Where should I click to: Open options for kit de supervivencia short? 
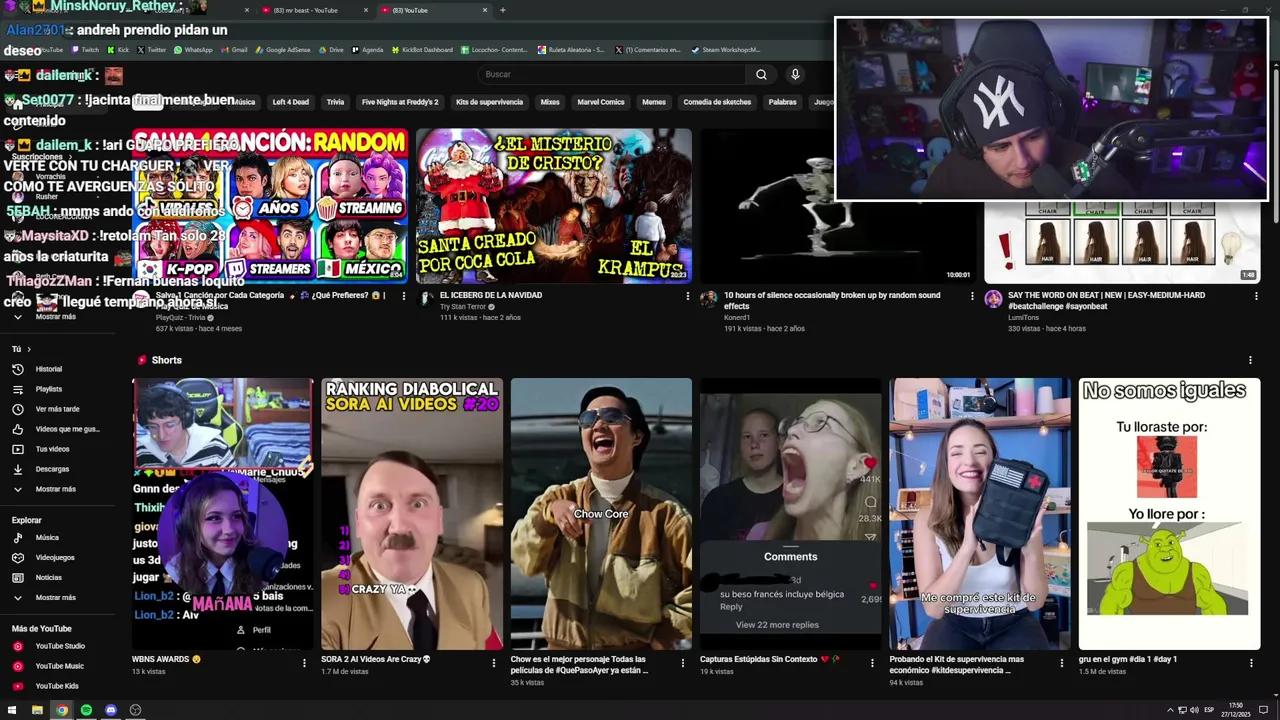tap(1061, 662)
